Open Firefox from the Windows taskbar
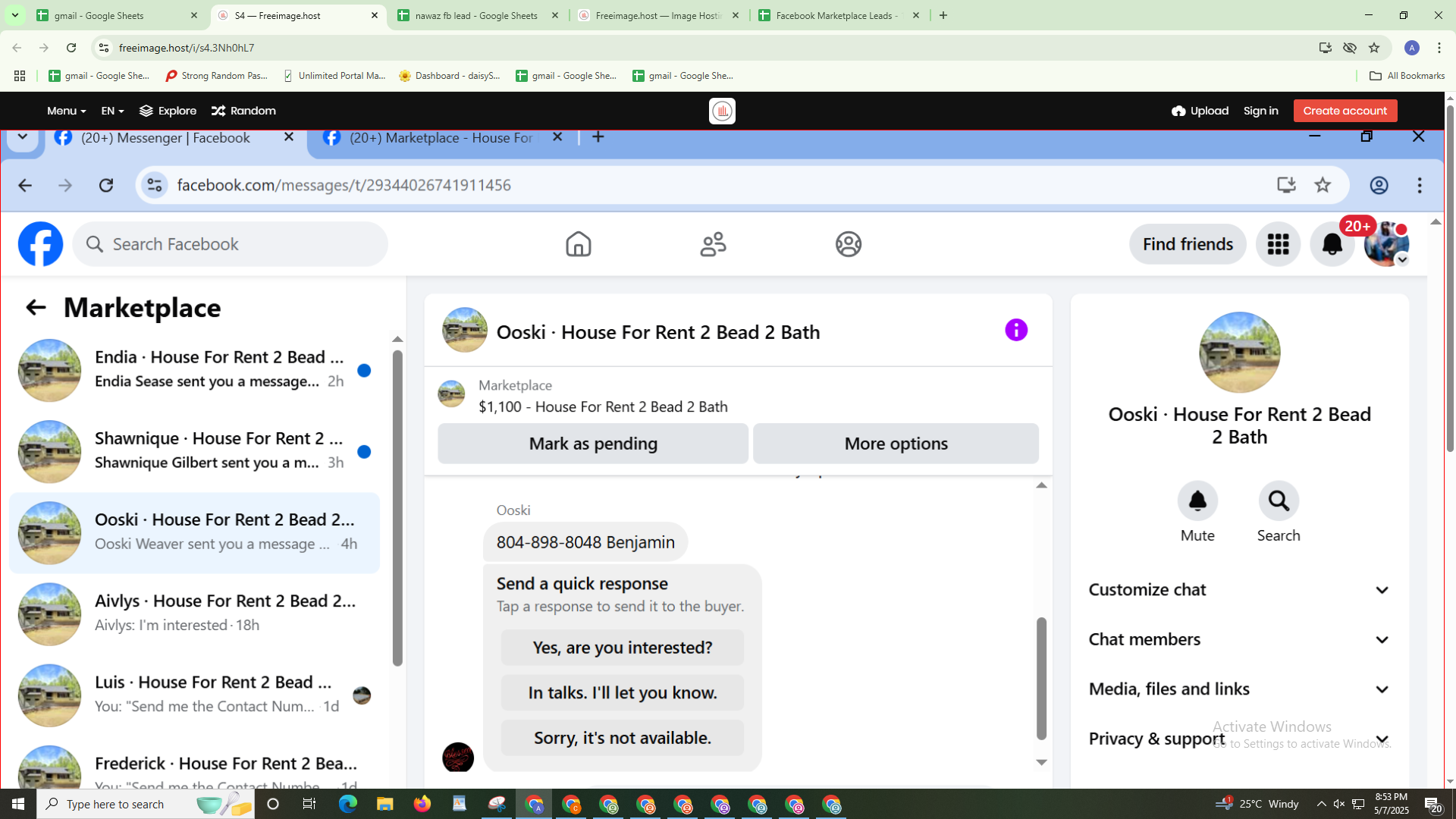Image resolution: width=1456 pixels, height=819 pixels. tap(422, 804)
